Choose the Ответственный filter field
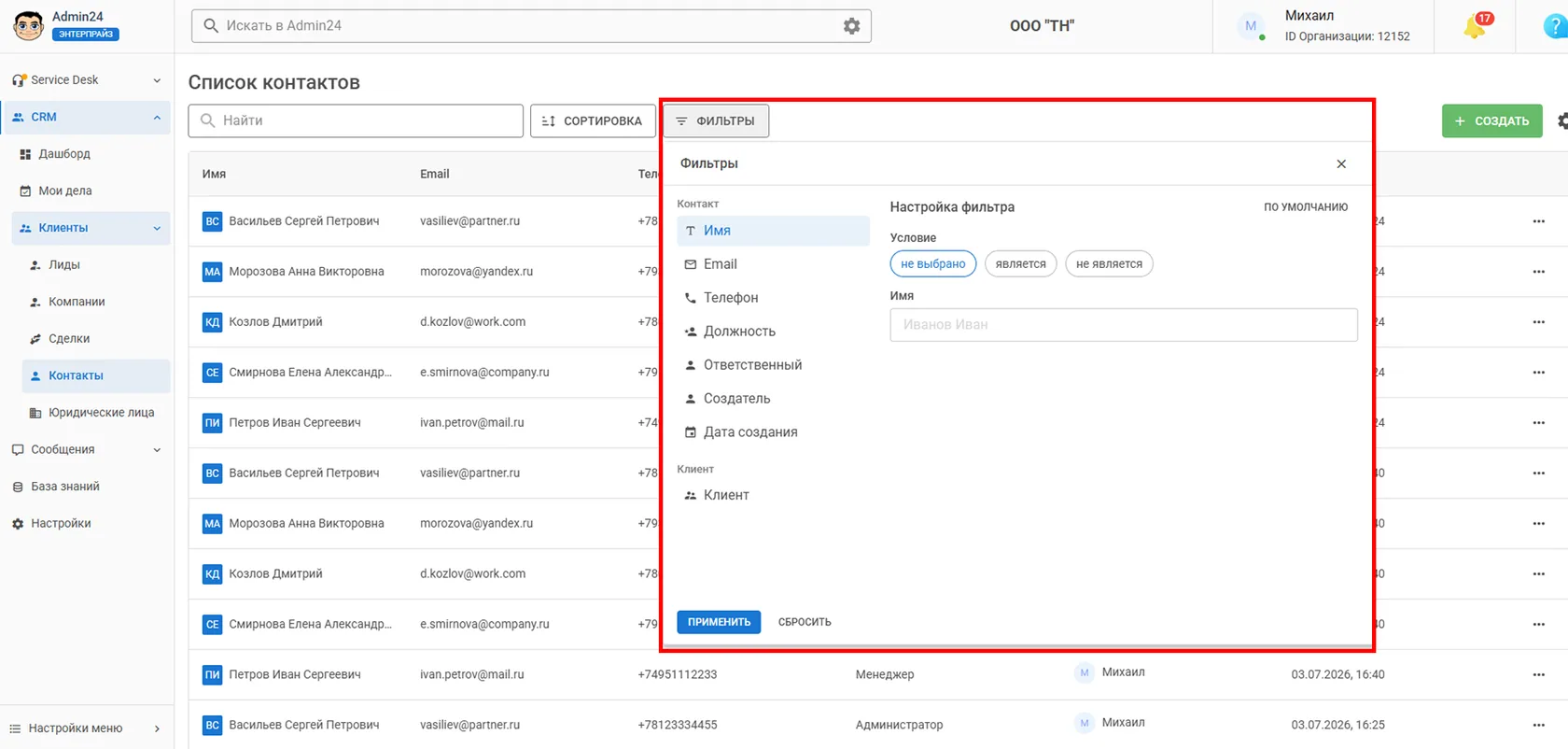The image size is (1568, 749). (773, 365)
